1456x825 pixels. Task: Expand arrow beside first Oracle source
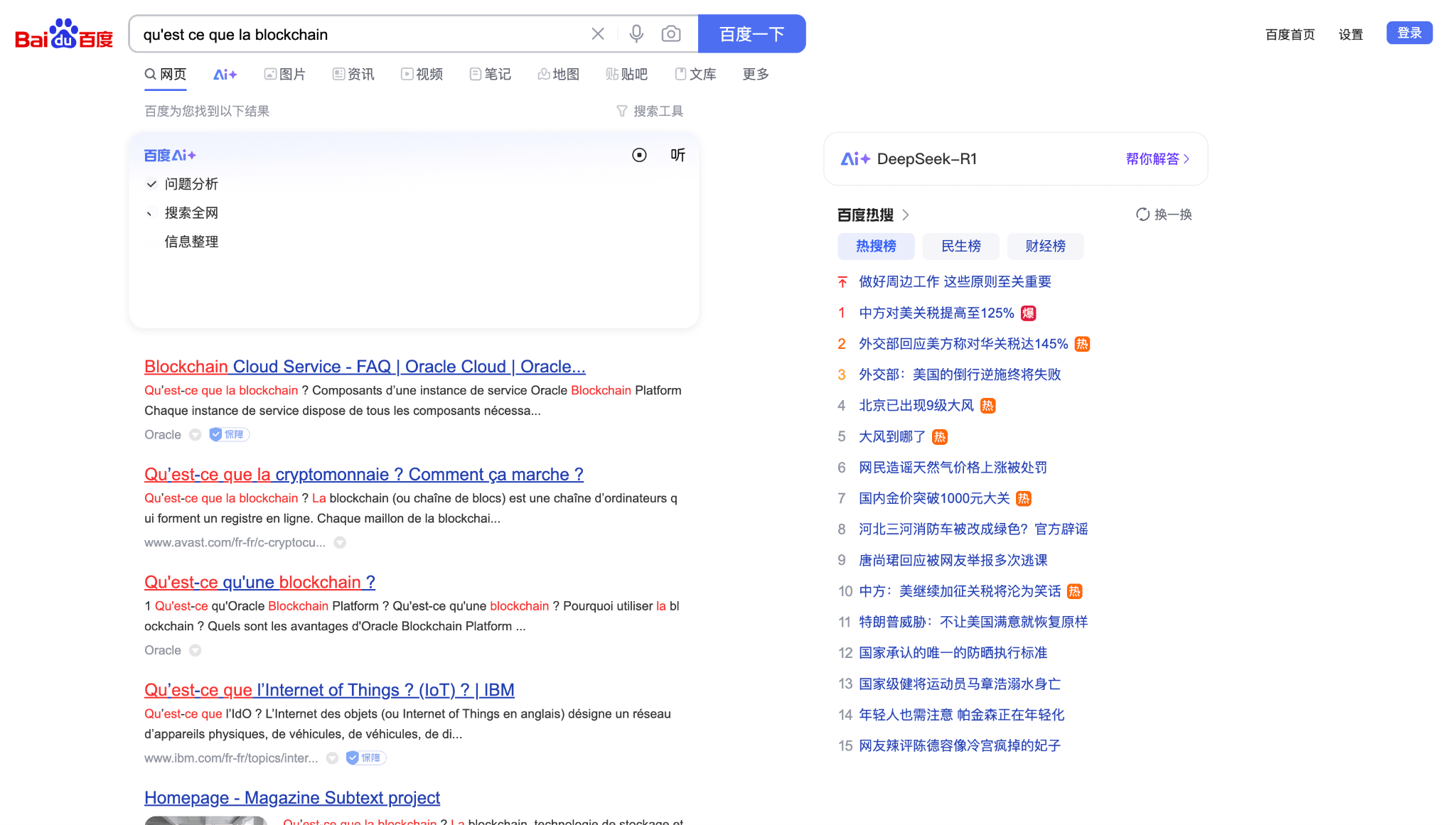[x=195, y=435]
